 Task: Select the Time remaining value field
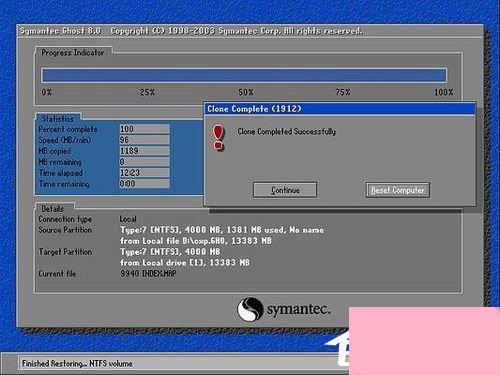tap(145, 184)
